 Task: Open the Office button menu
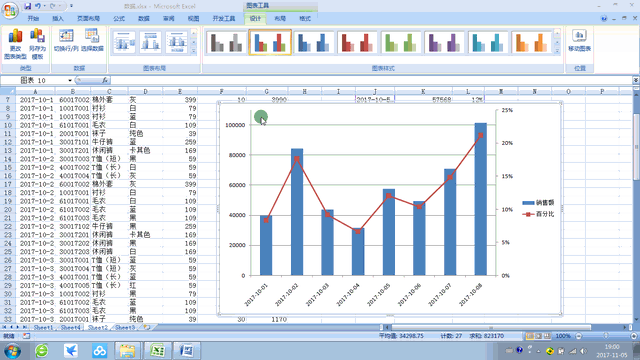coord(10,10)
